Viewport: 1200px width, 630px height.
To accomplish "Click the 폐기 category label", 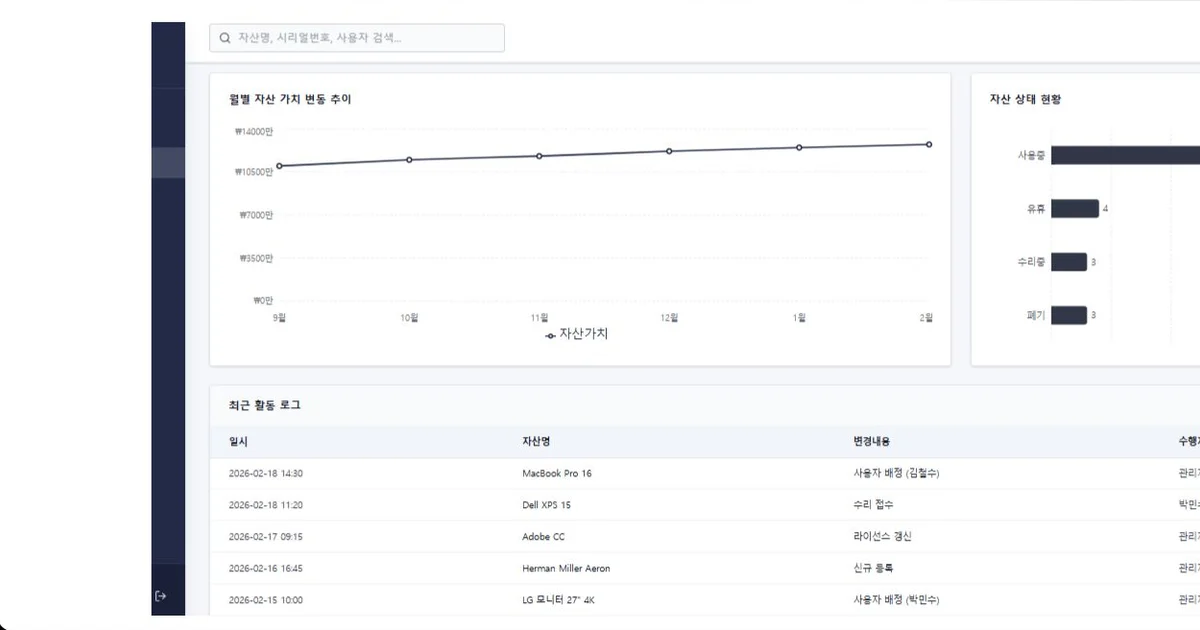I will point(1036,315).
